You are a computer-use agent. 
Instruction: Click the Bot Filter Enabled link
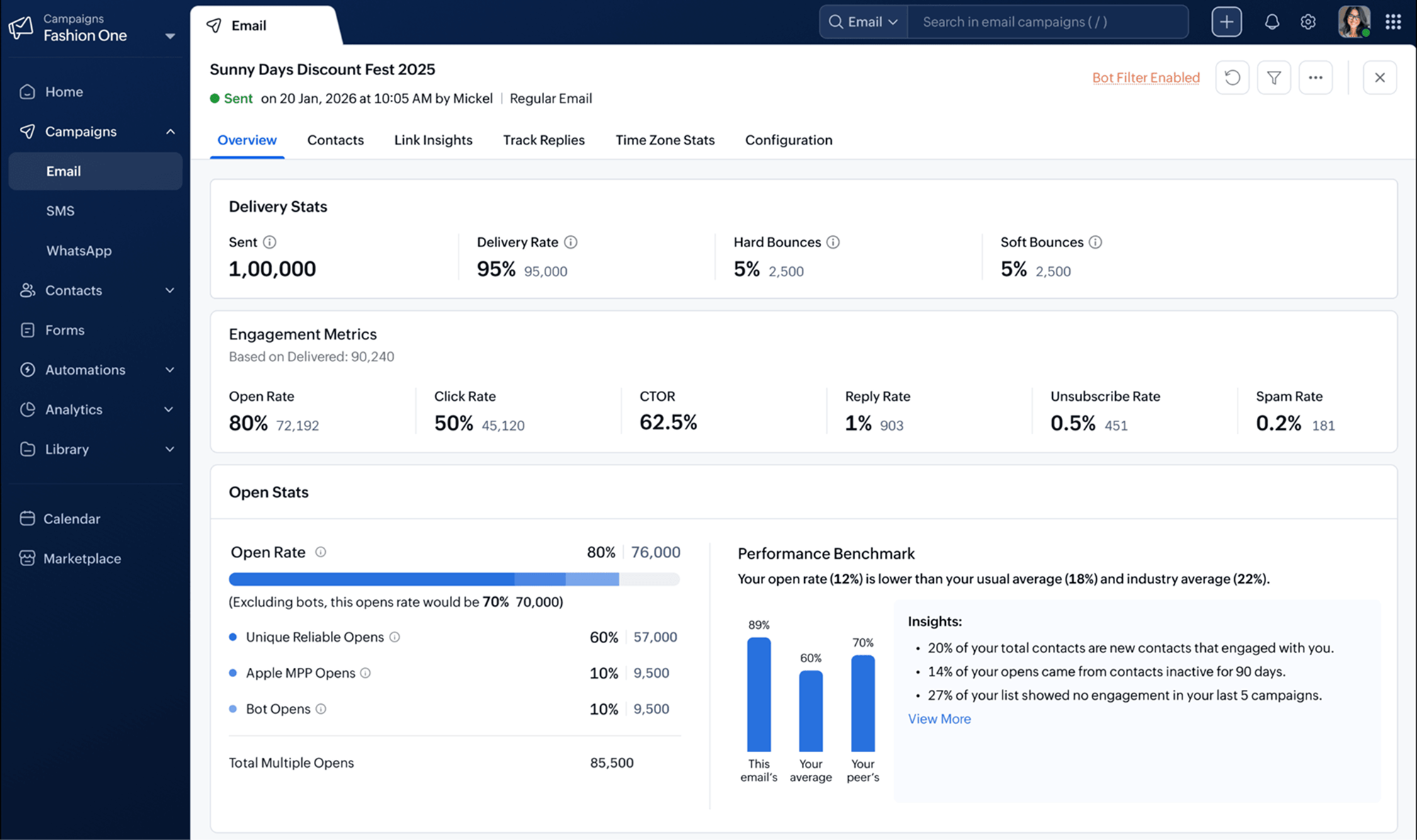(1146, 77)
